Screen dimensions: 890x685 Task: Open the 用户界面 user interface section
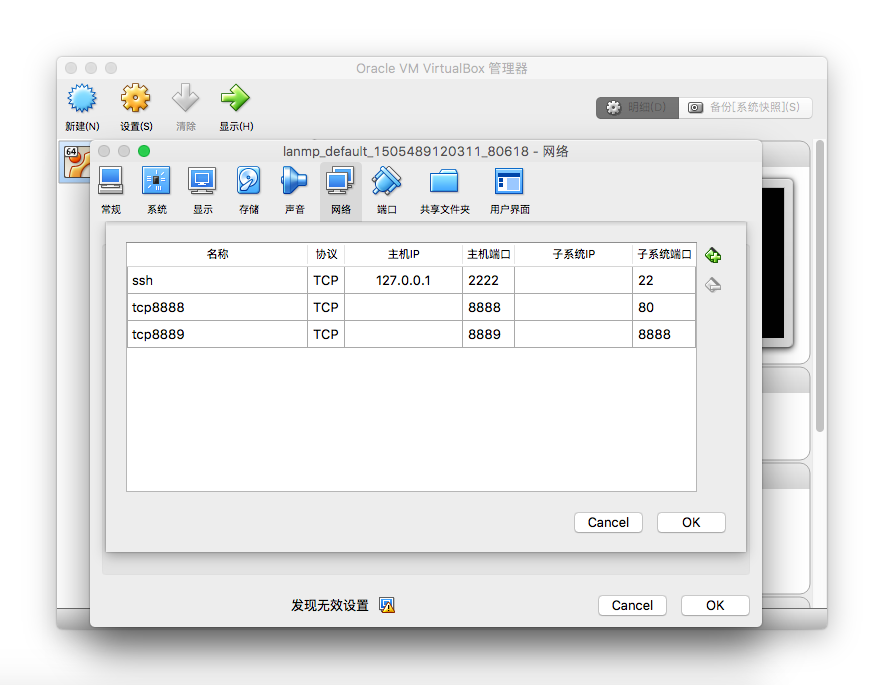(509, 190)
